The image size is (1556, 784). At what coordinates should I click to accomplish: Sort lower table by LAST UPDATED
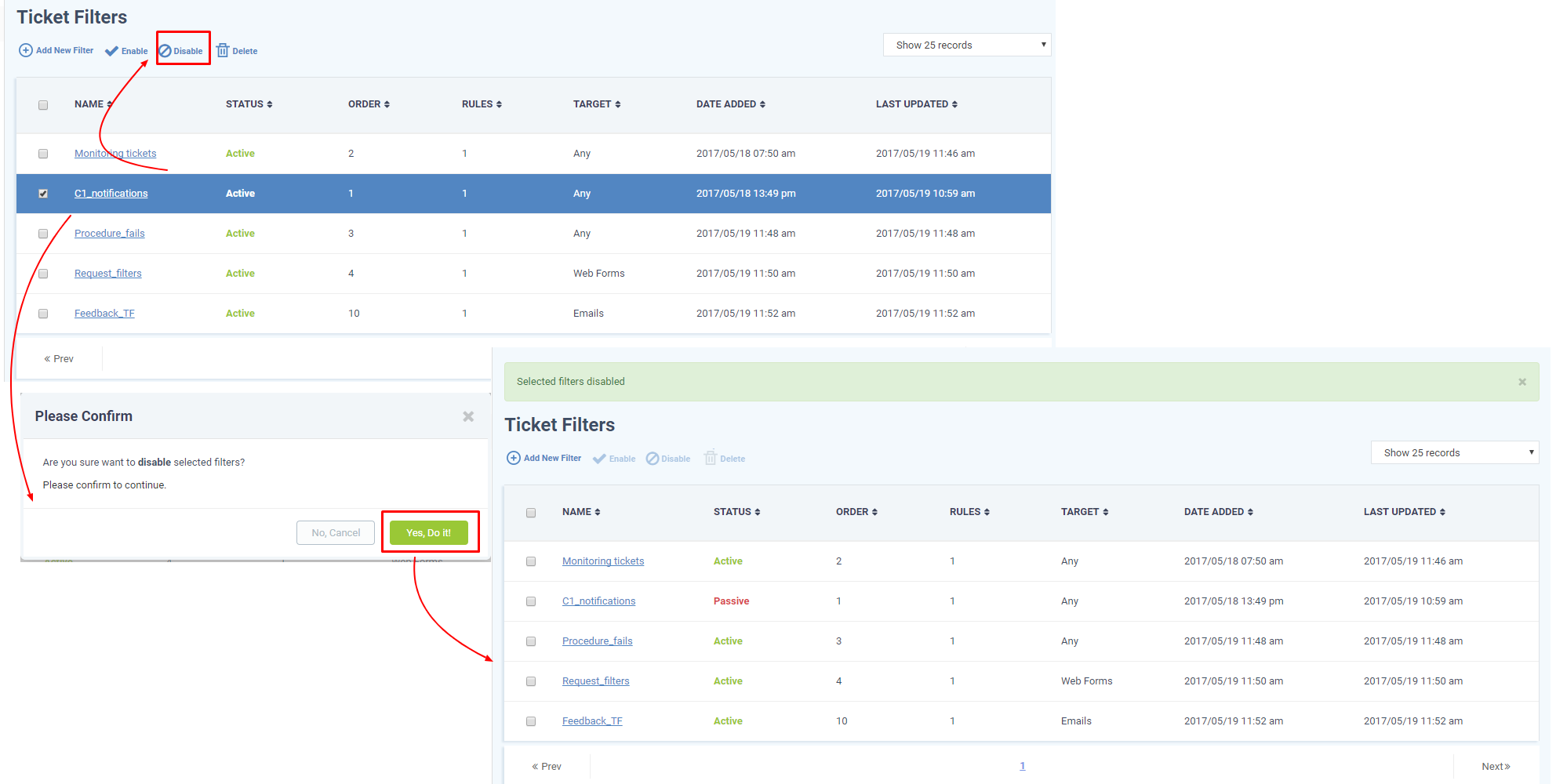[1405, 512]
